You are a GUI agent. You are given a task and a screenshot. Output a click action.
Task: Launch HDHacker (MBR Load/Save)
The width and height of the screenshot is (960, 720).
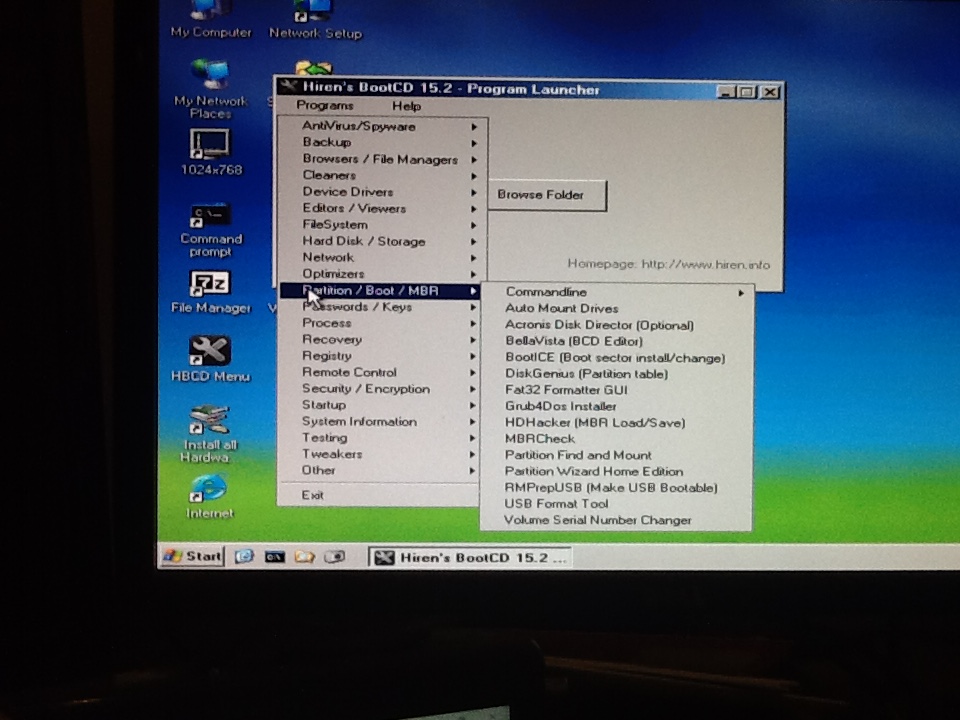coord(617,422)
